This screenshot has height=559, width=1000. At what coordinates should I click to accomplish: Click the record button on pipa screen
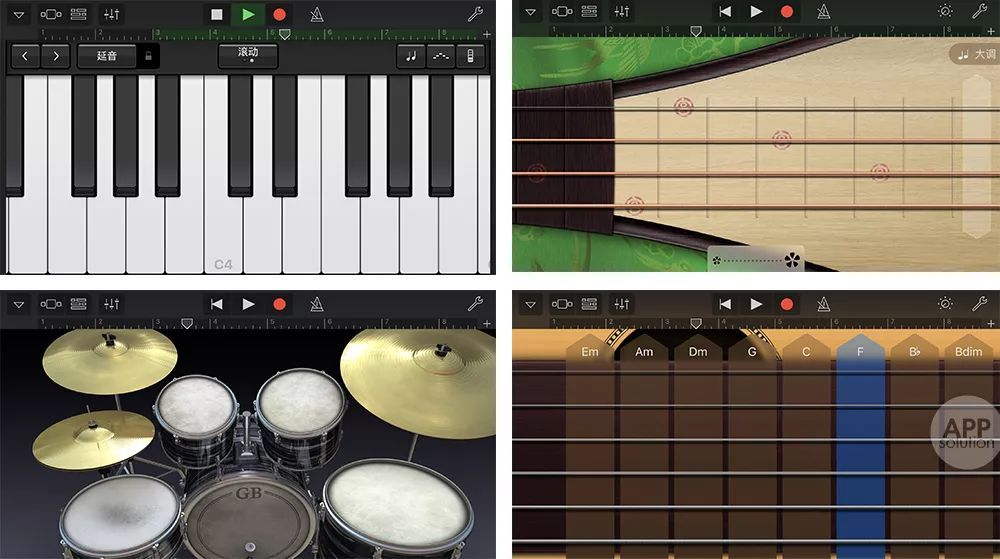pos(787,12)
